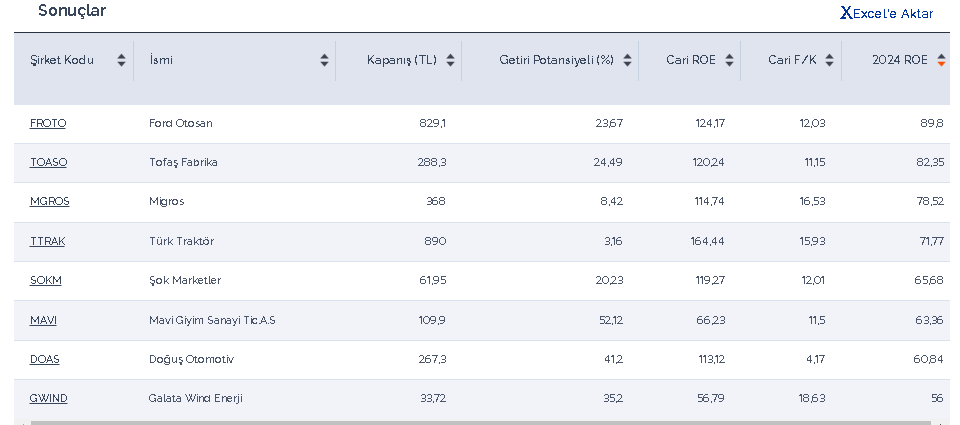
Task: Open the MAVI stock link
Action: pos(43,320)
